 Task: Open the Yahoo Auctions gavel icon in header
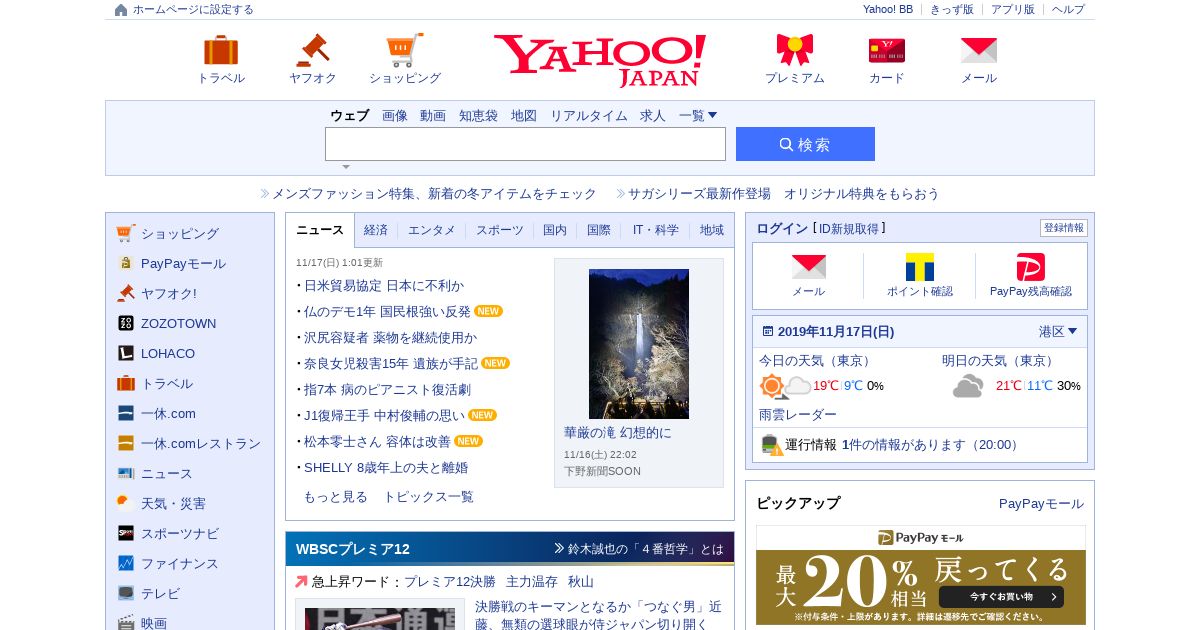coord(312,50)
